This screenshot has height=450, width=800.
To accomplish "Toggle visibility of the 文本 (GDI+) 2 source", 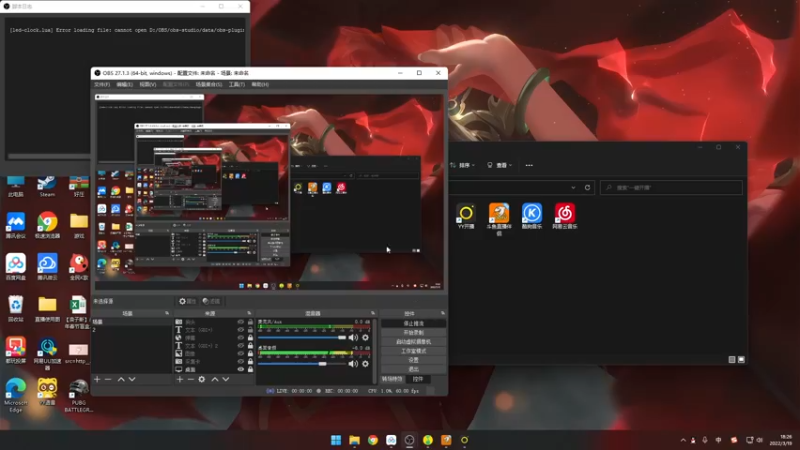I will pyautogui.click(x=241, y=345).
